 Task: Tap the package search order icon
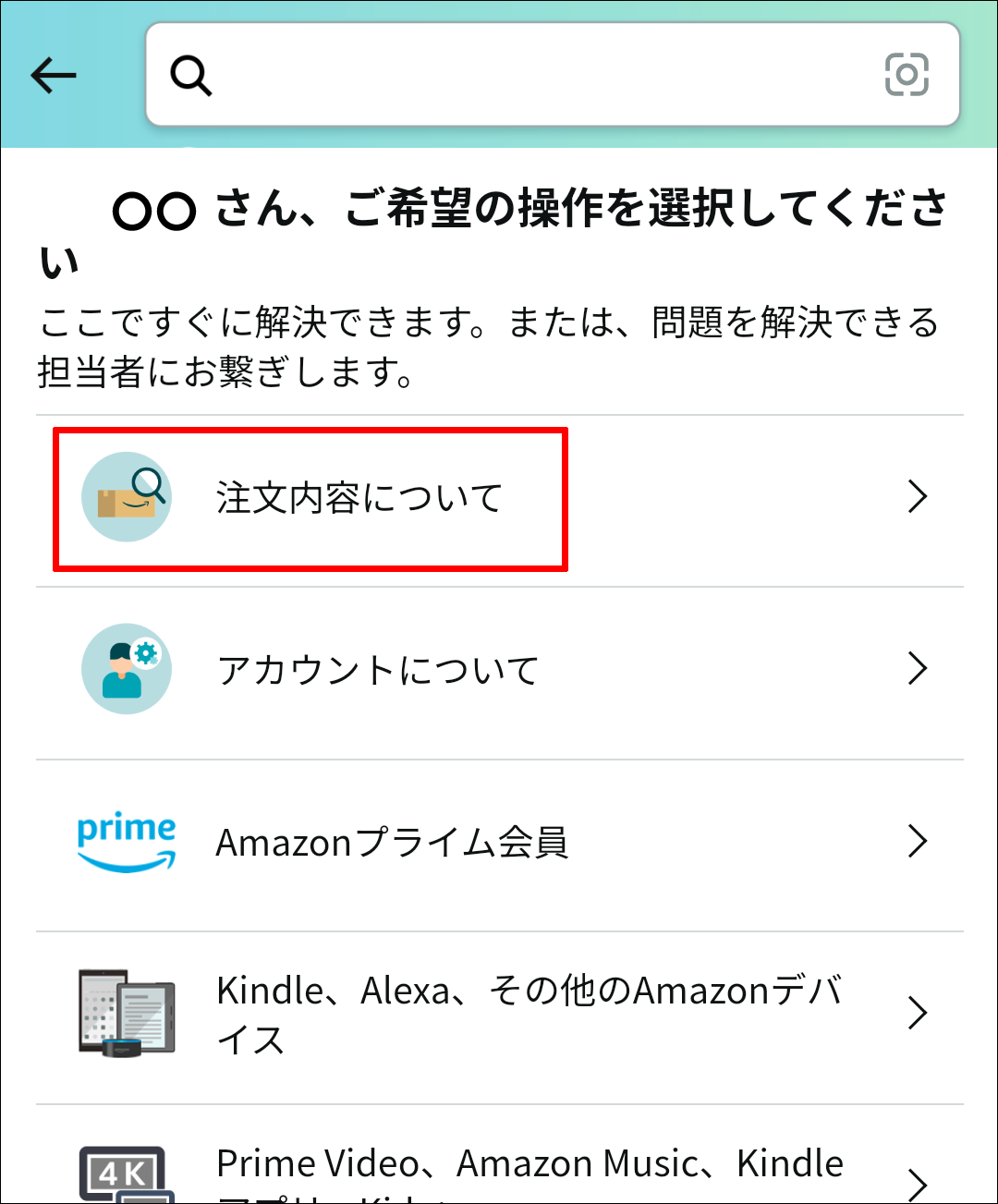pos(127,497)
